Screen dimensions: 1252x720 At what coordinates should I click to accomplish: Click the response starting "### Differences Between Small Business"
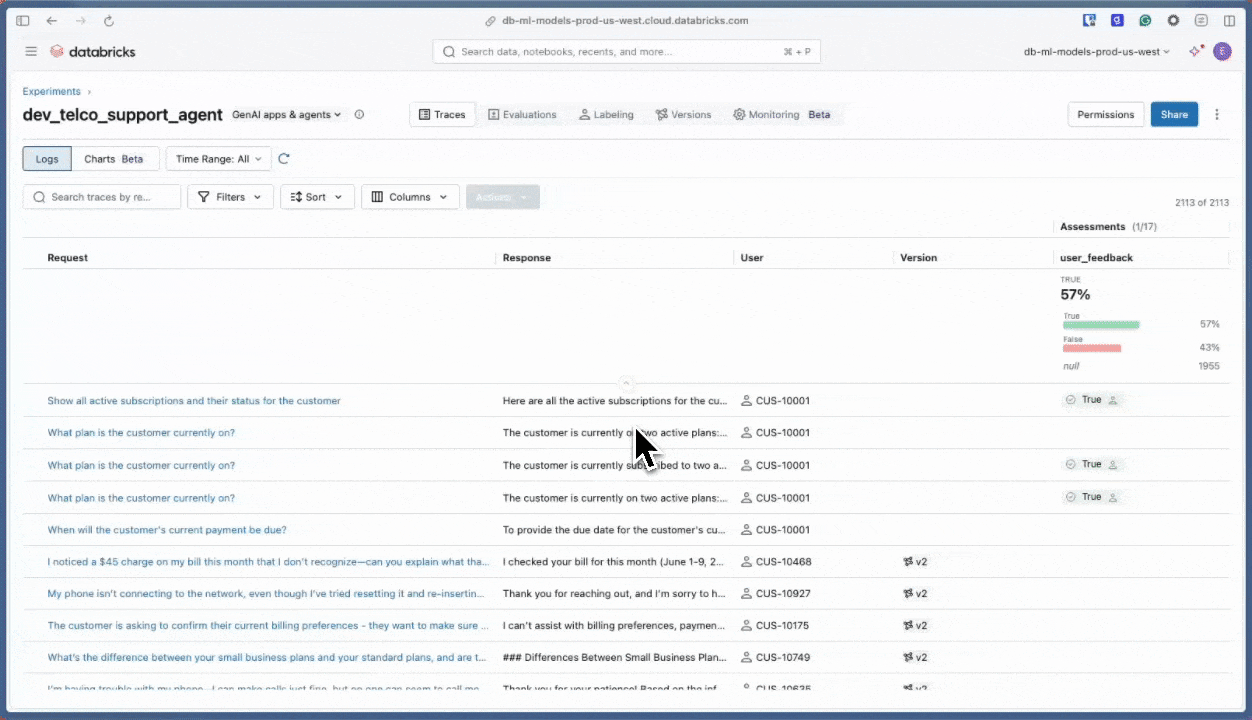click(x=614, y=658)
